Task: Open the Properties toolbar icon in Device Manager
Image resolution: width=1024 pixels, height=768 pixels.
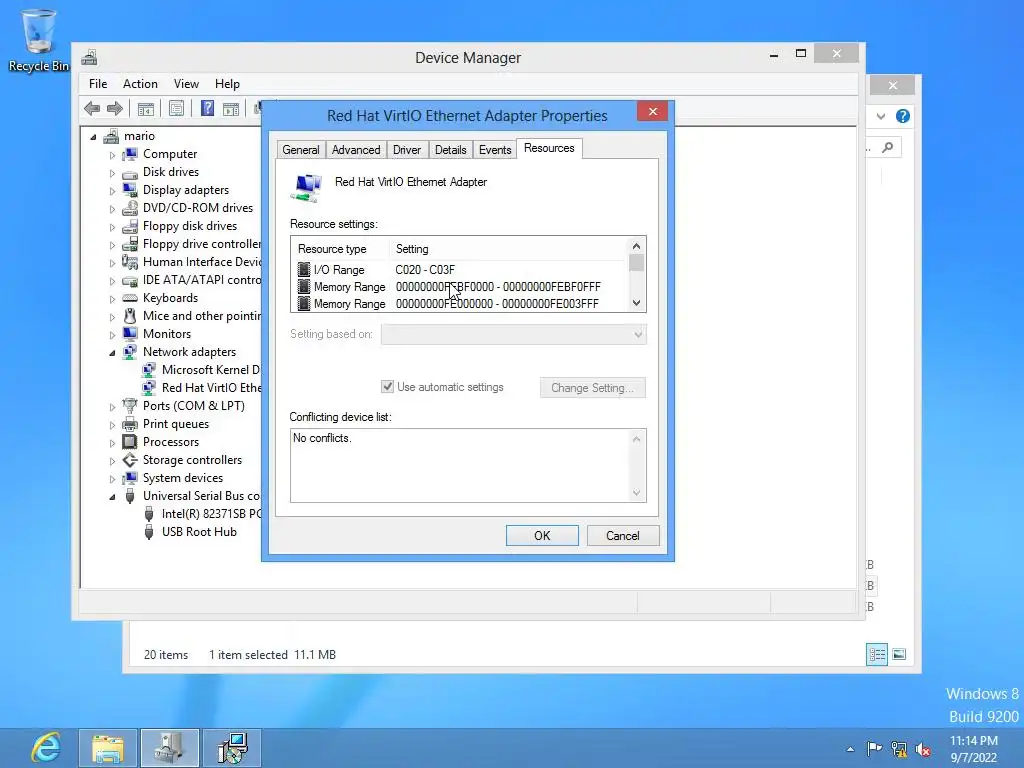Action: click(176, 108)
